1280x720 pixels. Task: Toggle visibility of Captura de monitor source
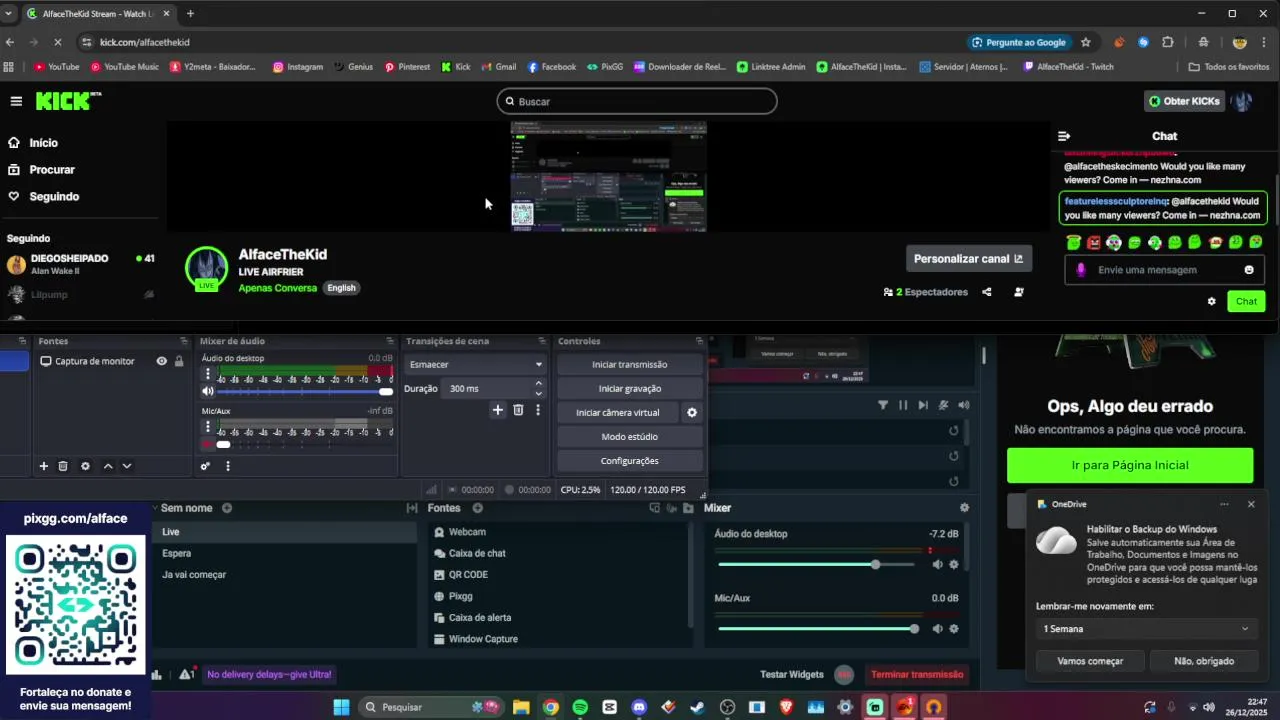161,361
